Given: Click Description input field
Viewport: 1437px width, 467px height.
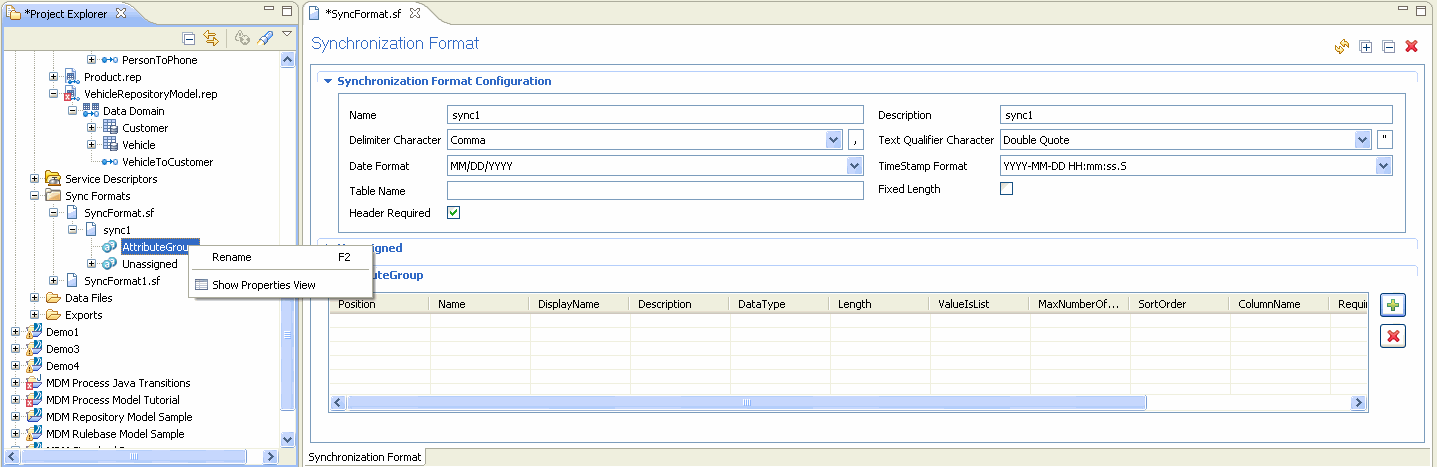Looking at the screenshot, I should [x=1196, y=115].
